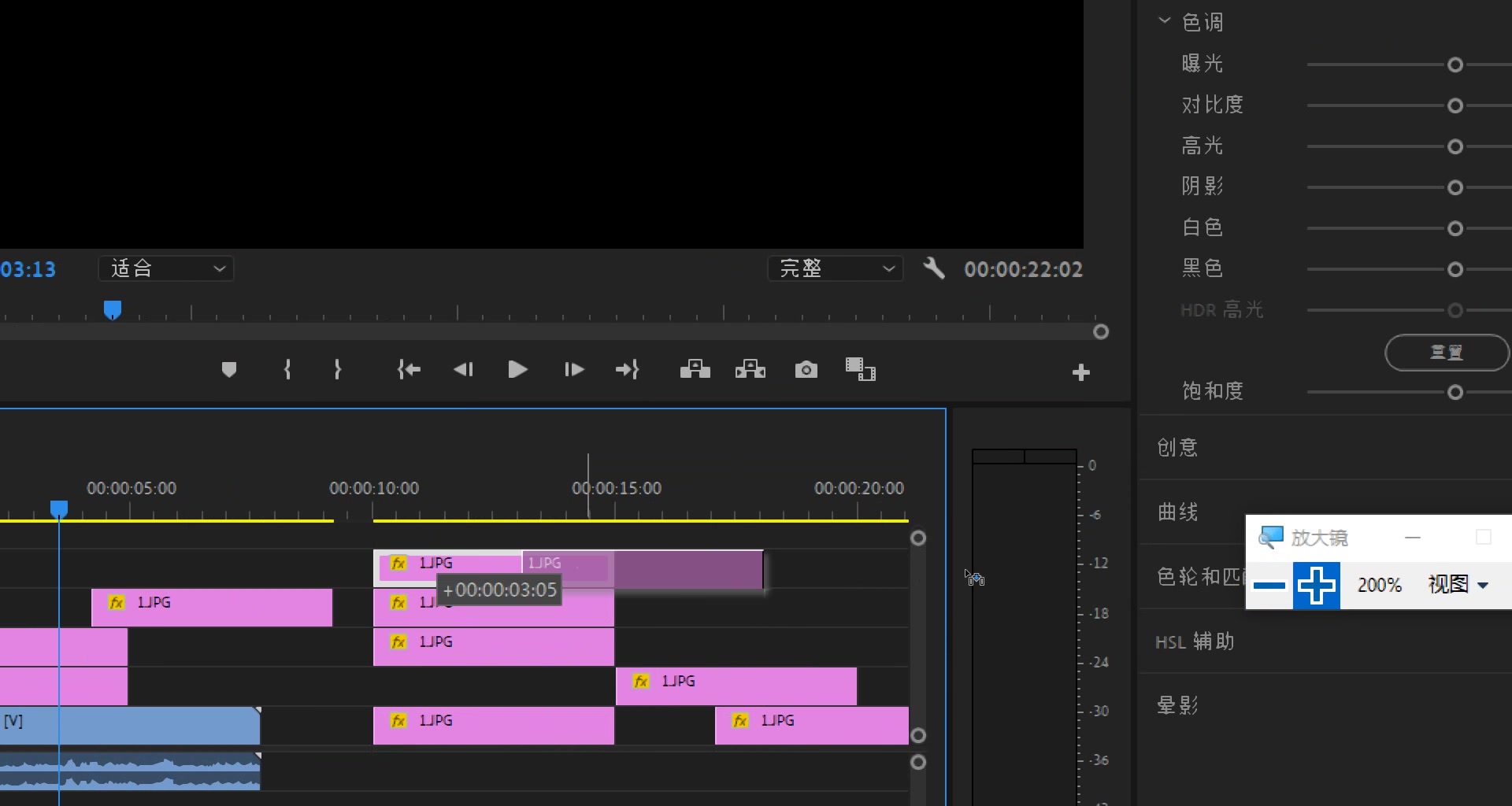The width and height of the screenshot is (1512, 806).
Task: Open the wrench settings menu
Action: tap(934, 268)
